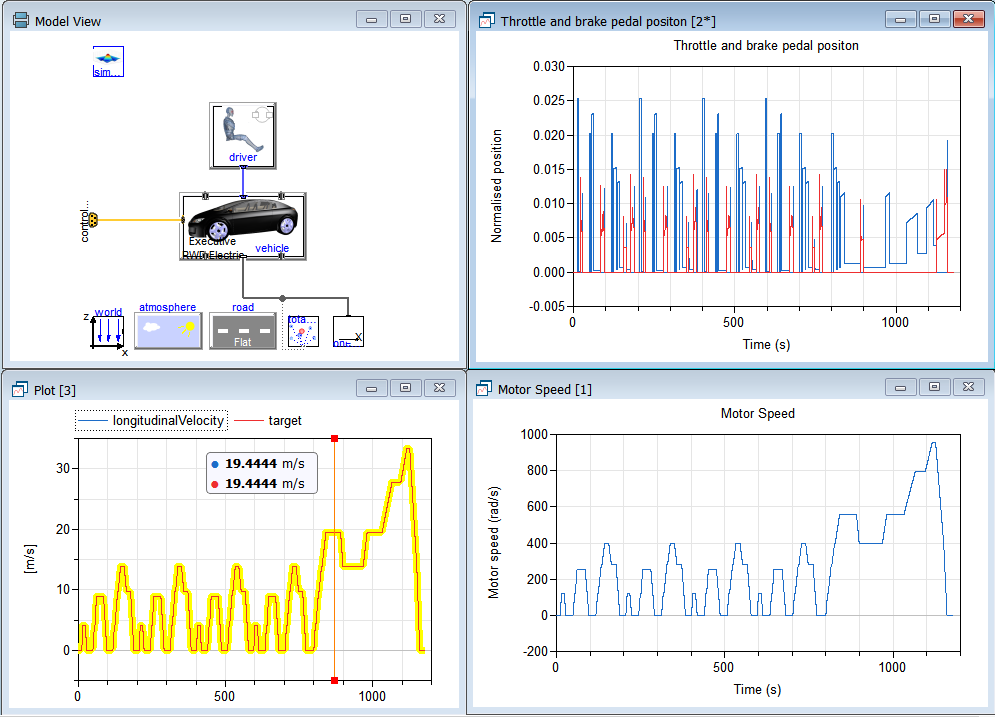Select the driver component block
995x717 pixels.
tap(243, 136)
